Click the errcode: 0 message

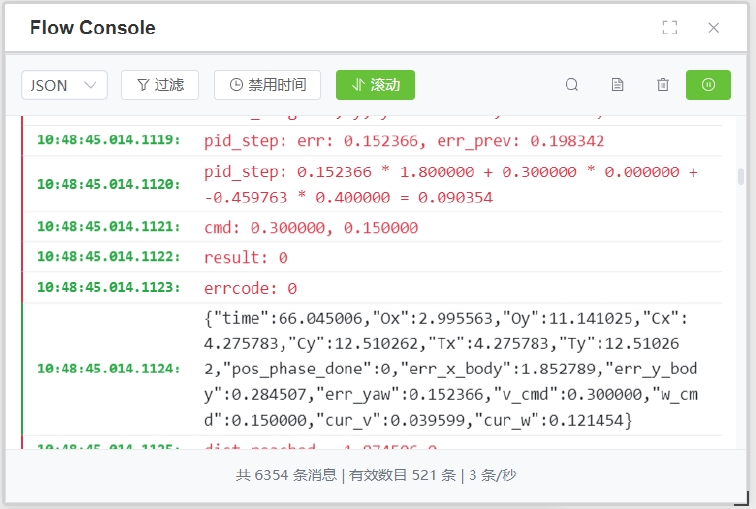click(250, 288)
